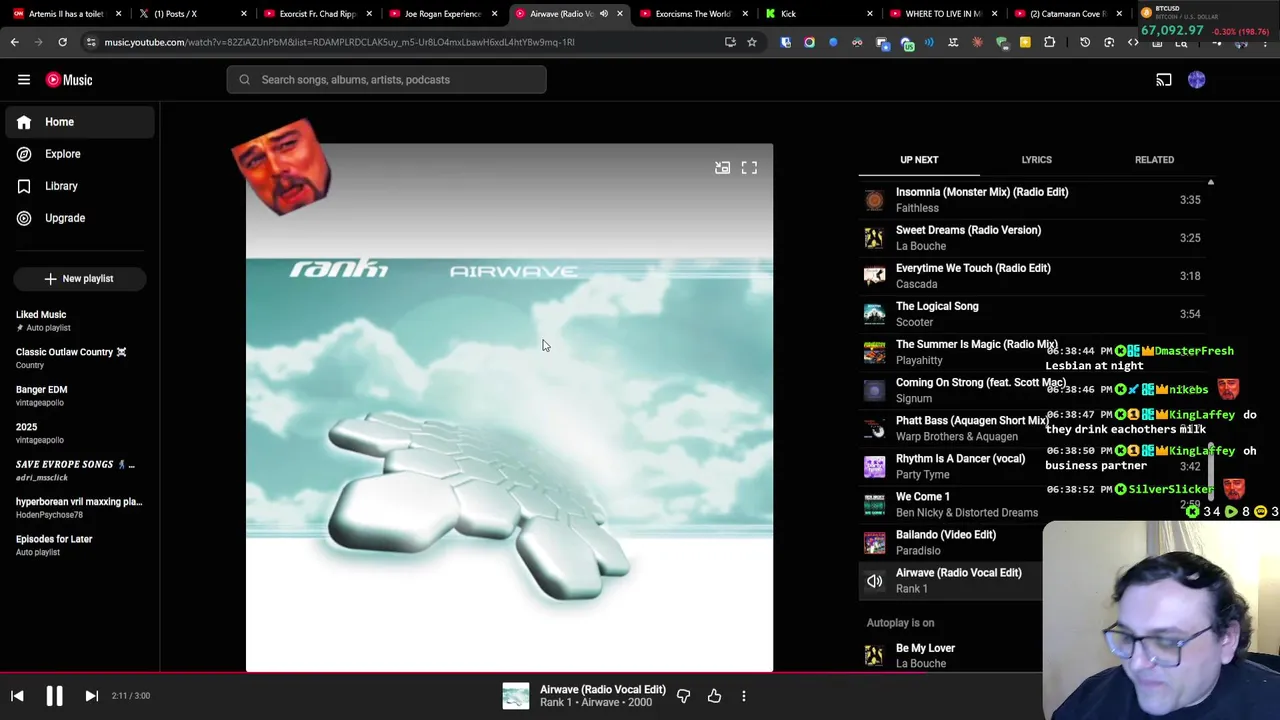Image resolution: width=1280 pixels, height=720 pixels.
Task: Play The Logical Song from queue
Action: coord(1034,314)
